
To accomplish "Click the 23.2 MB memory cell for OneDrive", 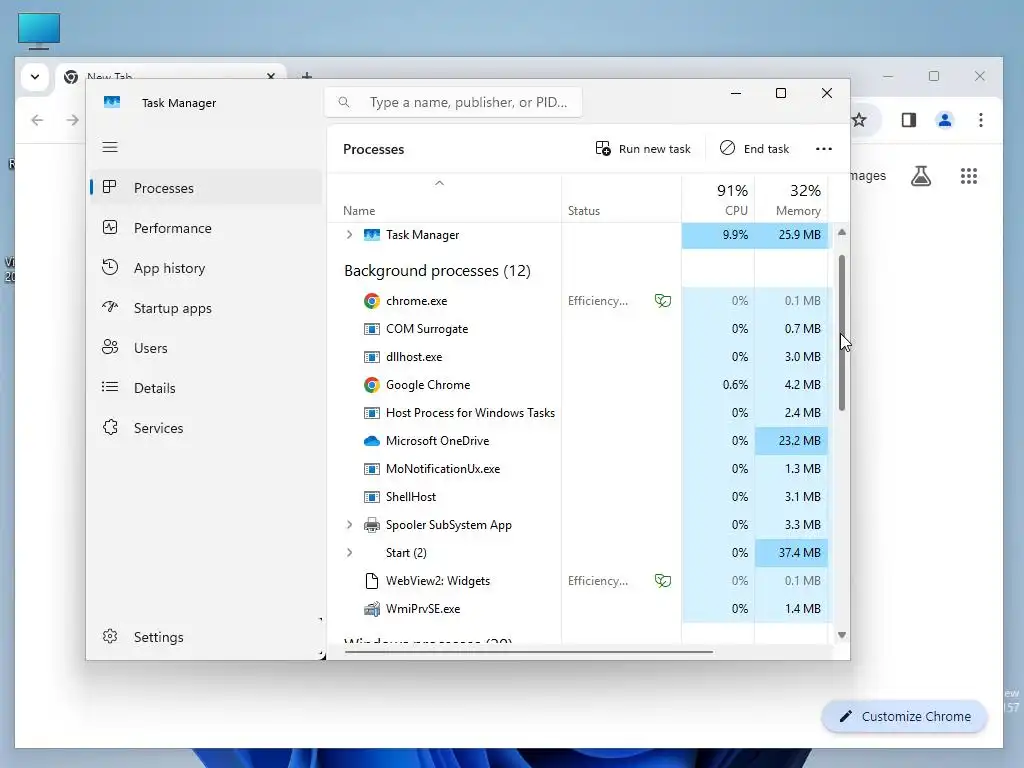I will [x=792, y=441].
